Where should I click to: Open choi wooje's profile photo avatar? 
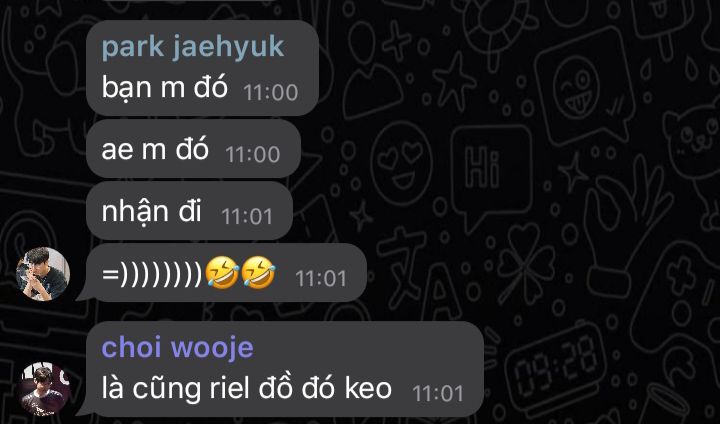(45, 389)
